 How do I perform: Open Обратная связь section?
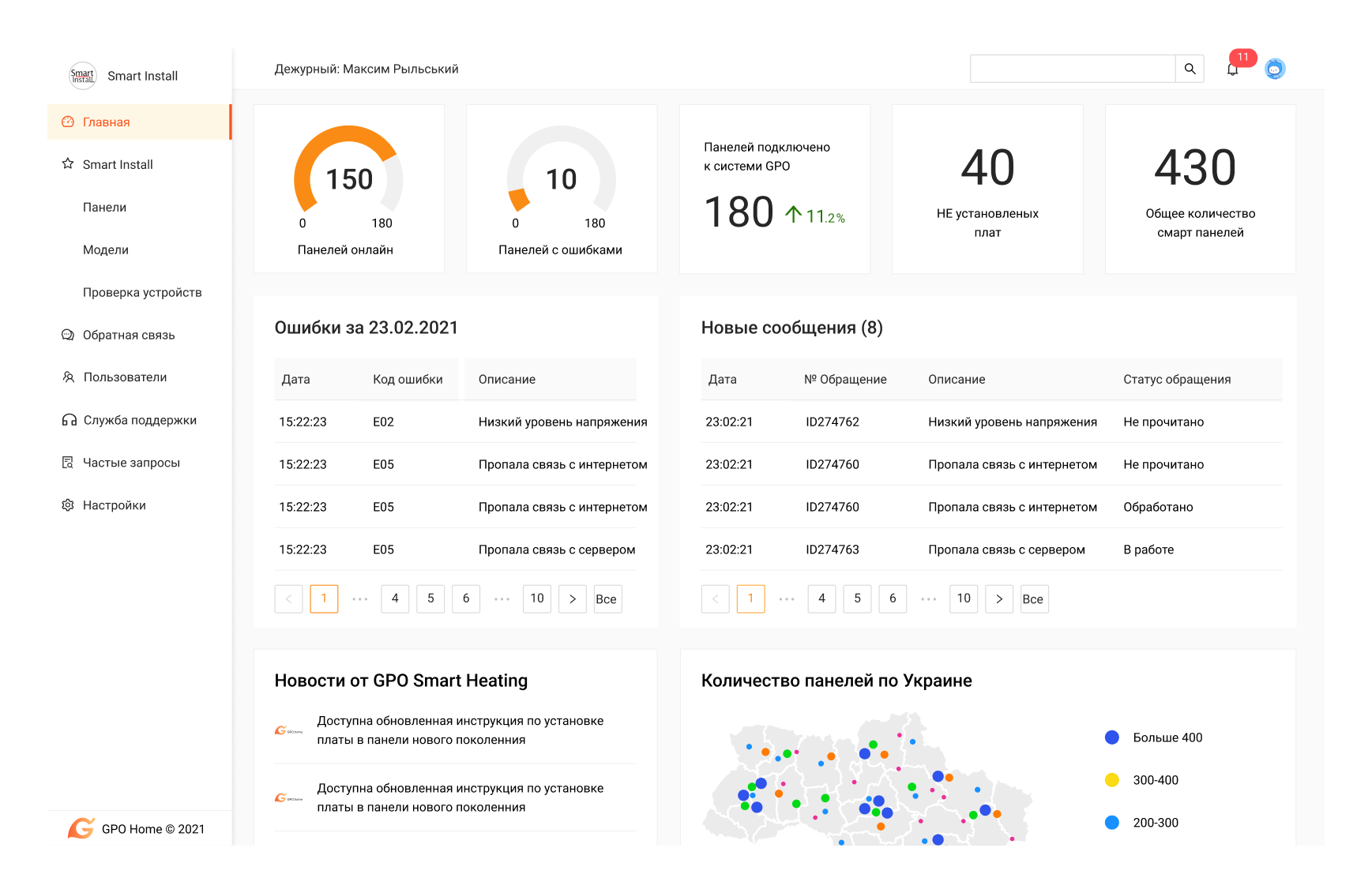click(129, 336)
